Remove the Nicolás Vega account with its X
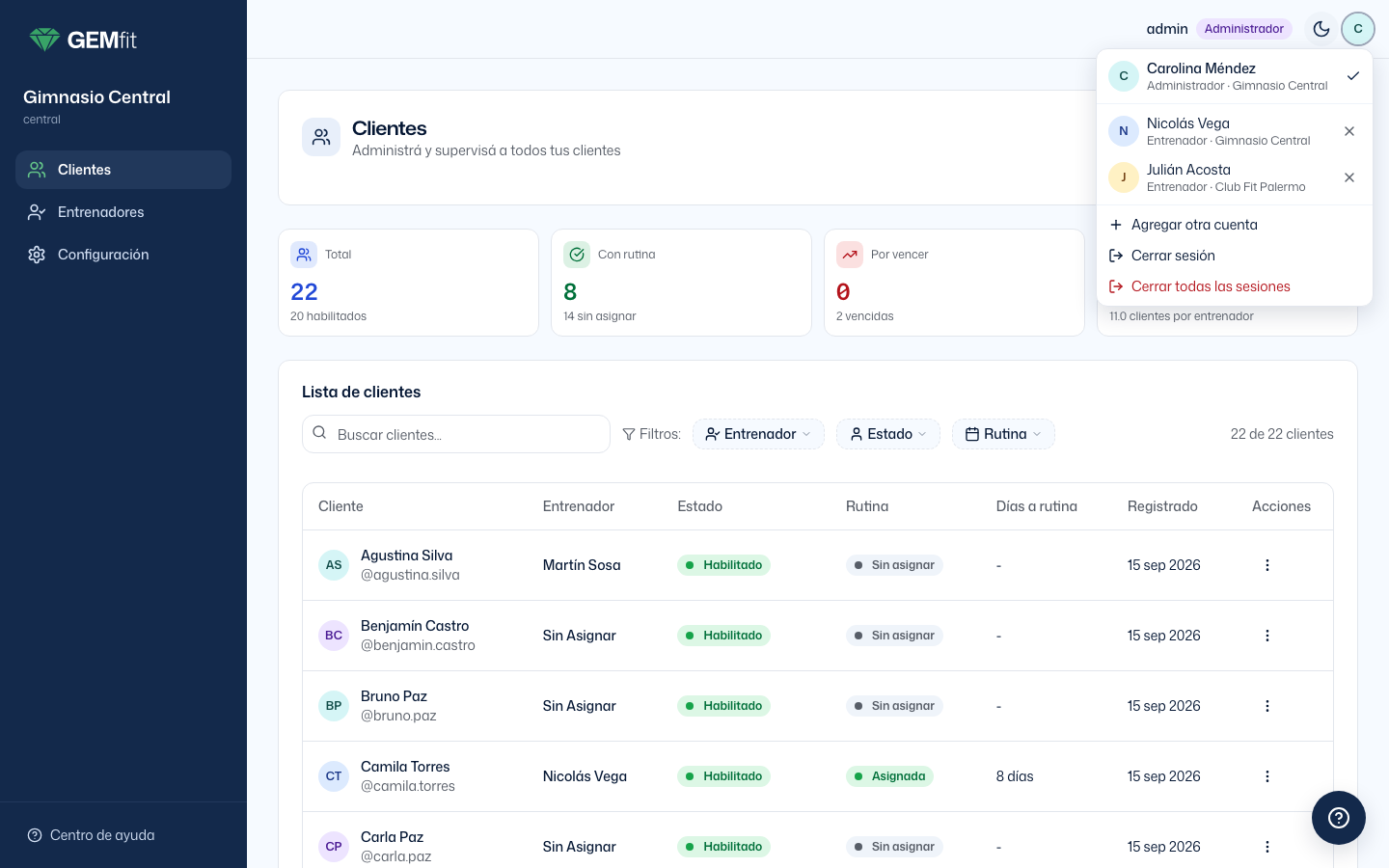The image size is (1389, 868). tap(1349, 131)
